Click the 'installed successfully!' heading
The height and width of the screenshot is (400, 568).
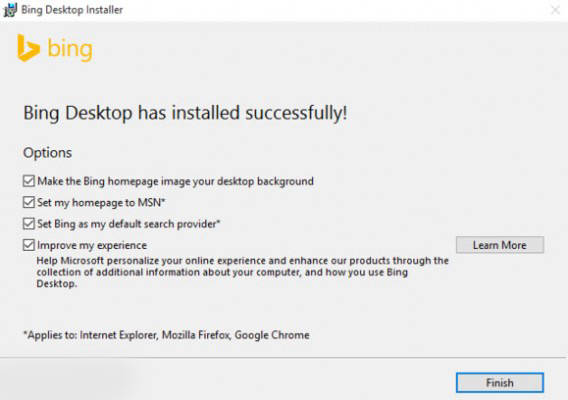click(259, 113)
